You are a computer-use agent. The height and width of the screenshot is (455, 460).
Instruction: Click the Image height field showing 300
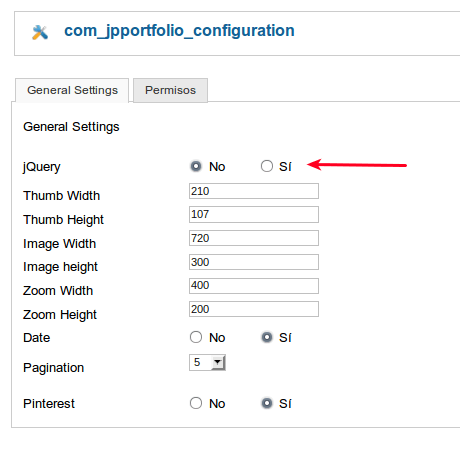click(x=254, y=262)
